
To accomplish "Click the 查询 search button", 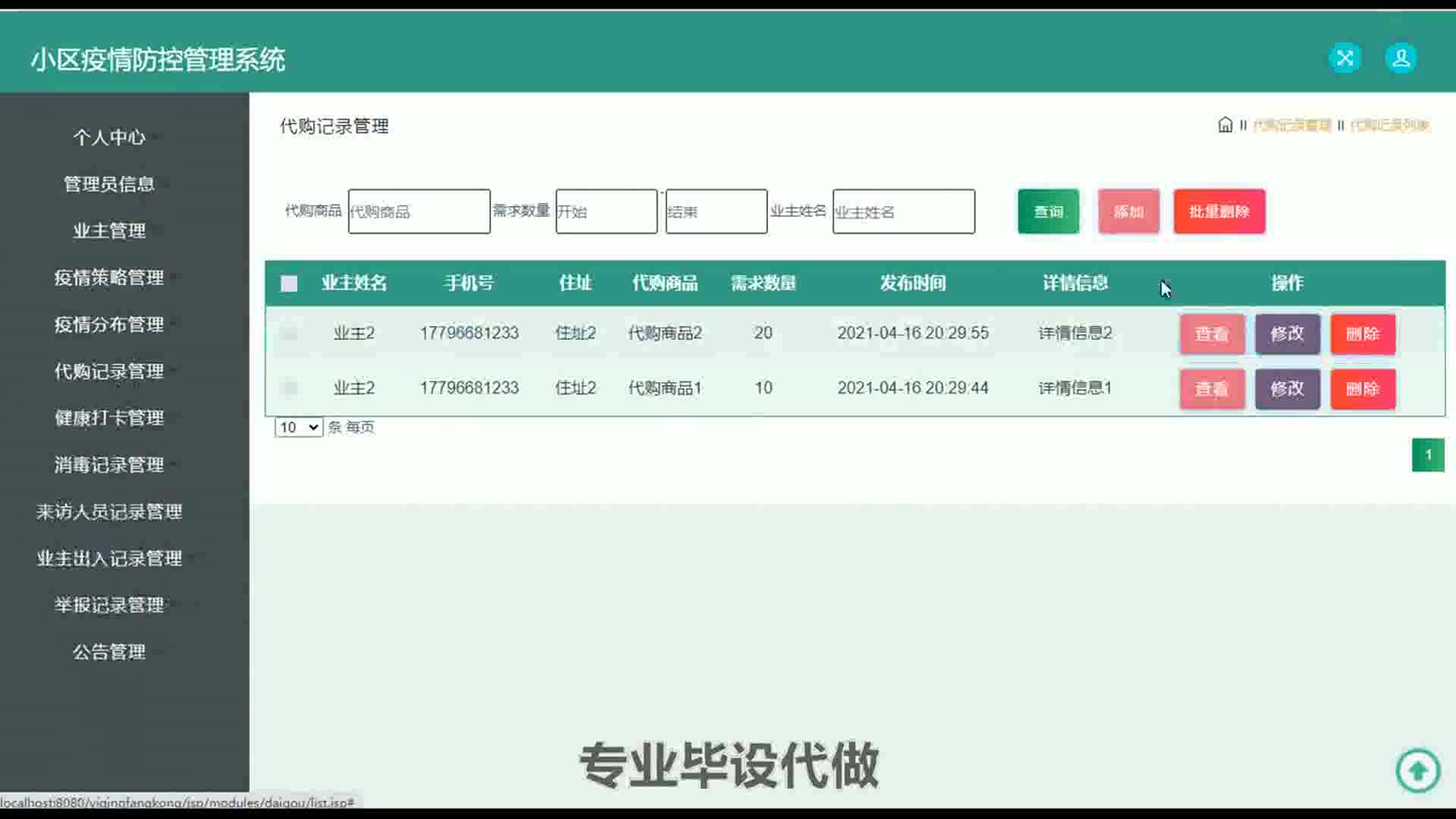I will pos(1048,212).
